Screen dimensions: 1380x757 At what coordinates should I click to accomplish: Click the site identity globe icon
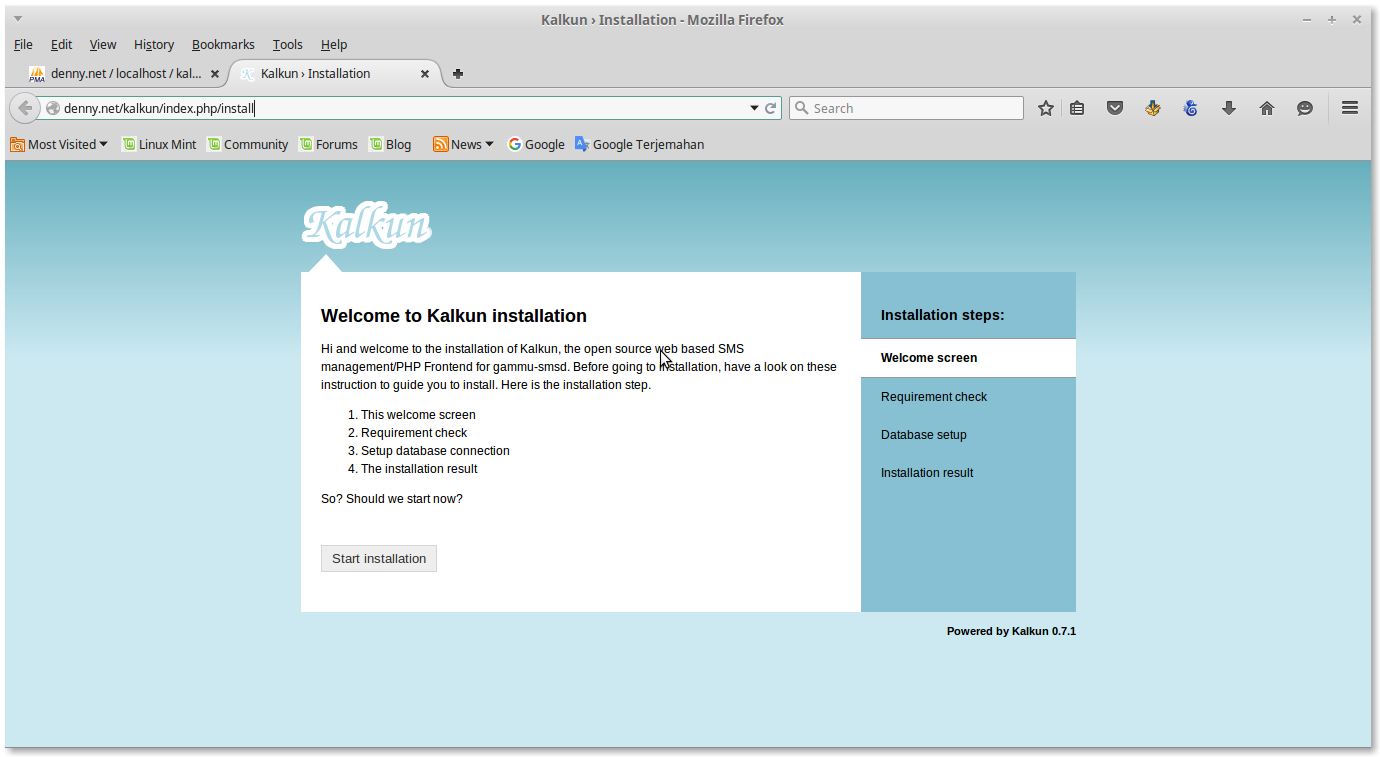pos(53,108)
